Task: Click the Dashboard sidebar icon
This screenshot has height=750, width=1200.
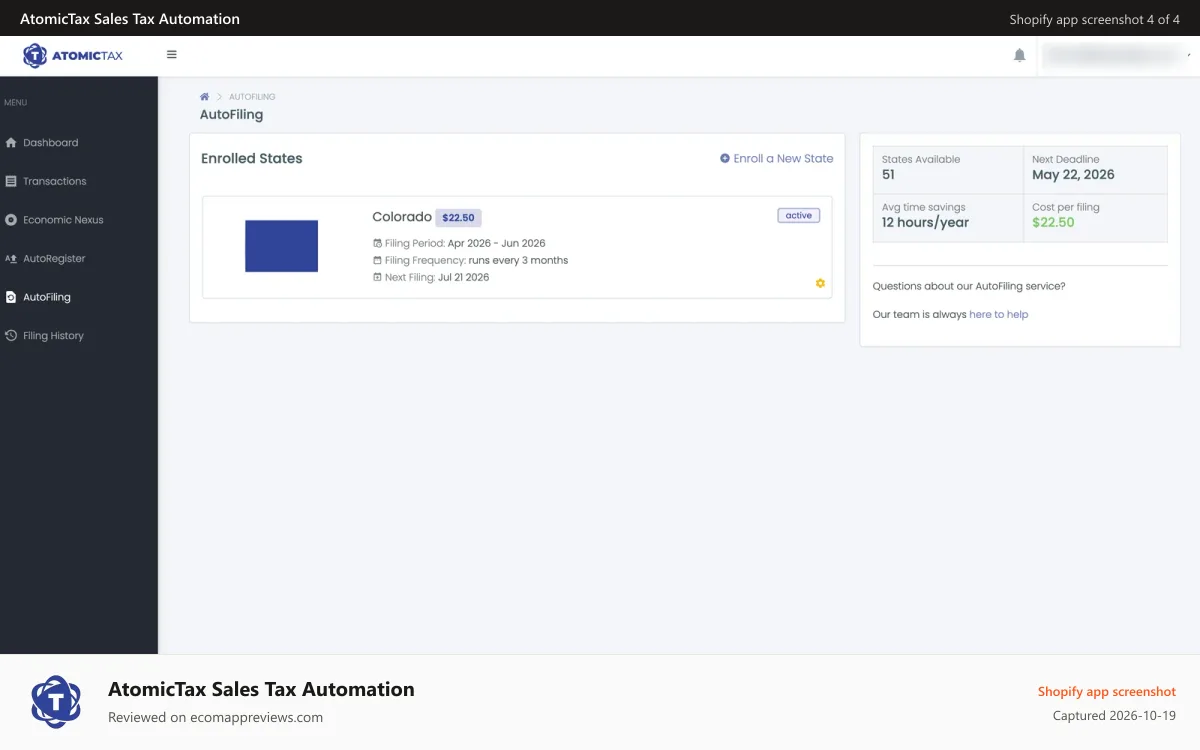Action: (x=11, y=143)
